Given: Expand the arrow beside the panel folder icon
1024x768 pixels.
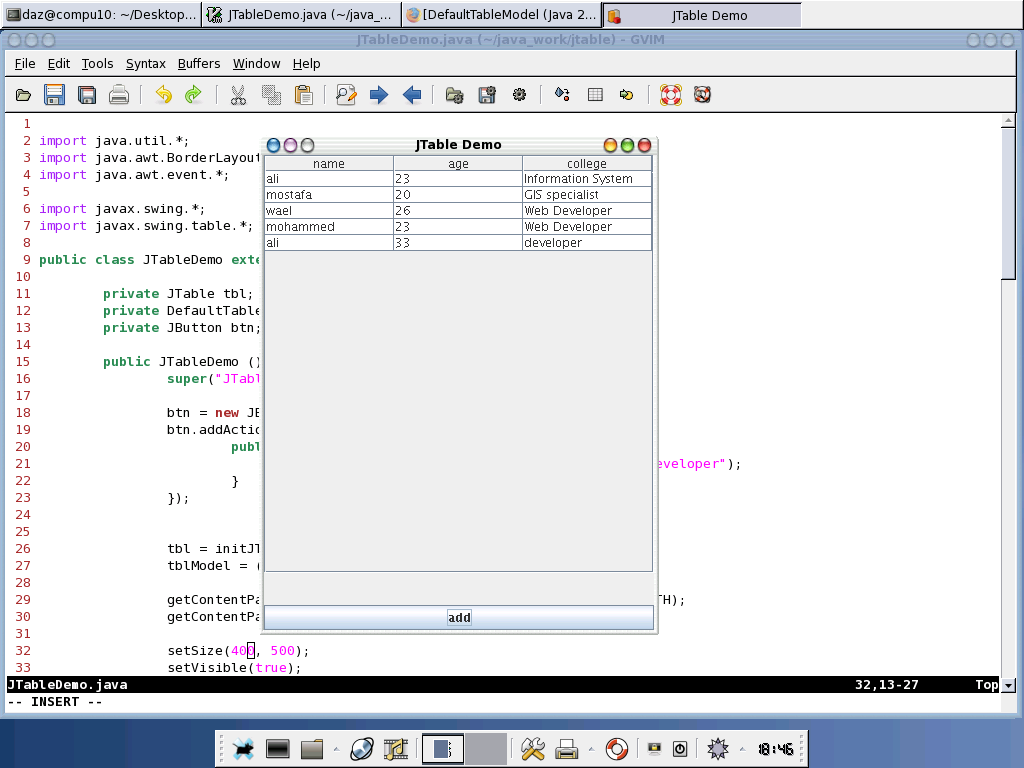Looking at the screenshot, I should (336, 749).
